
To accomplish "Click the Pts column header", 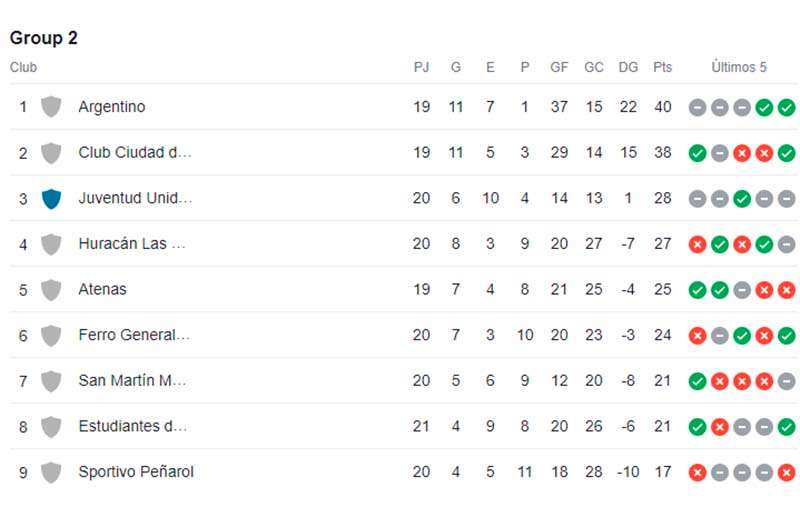I will (x=662, y=67).
